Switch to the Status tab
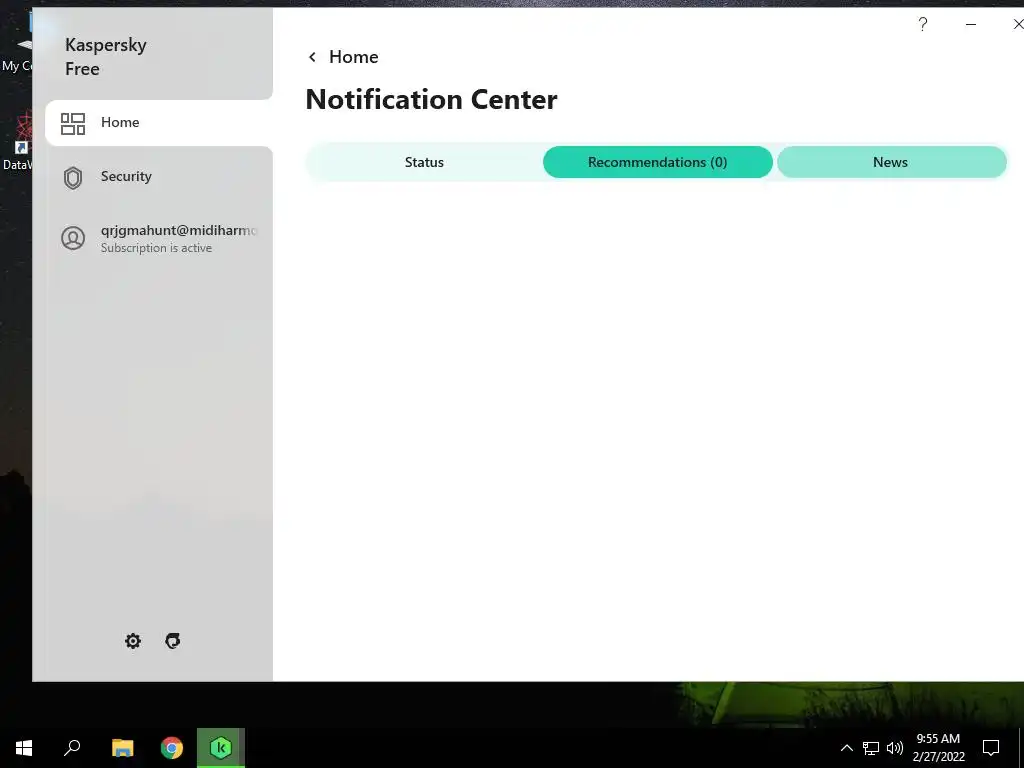The height and width of the screenshot is (768, 1024). tap(424, 162)
